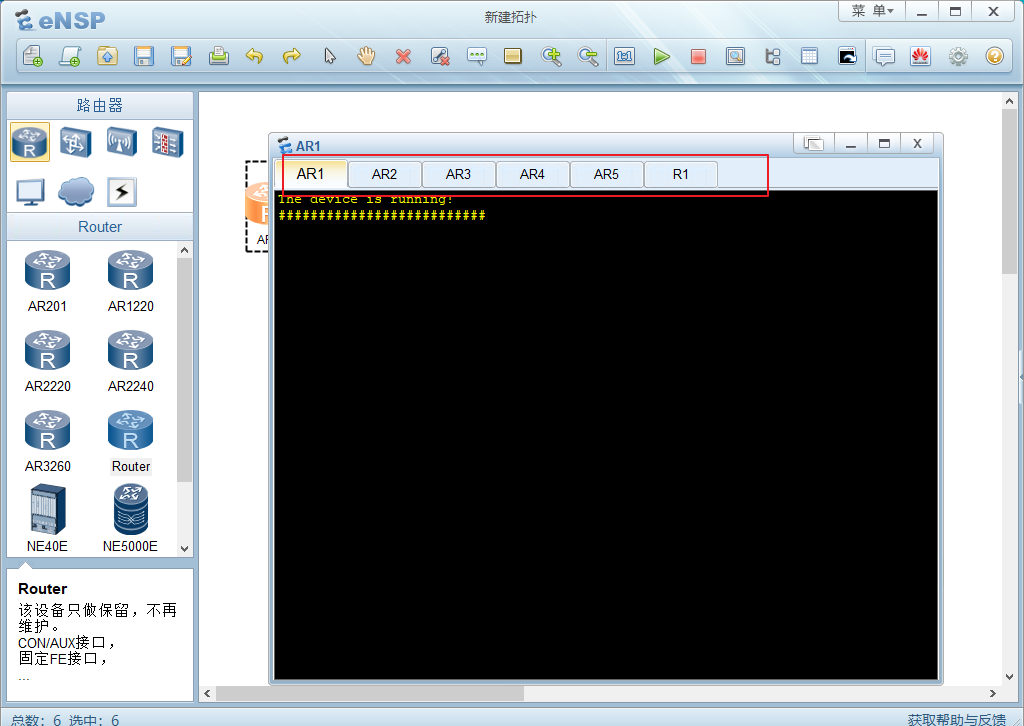
Task: Click the Undo arrow icon
Action: 255,56
